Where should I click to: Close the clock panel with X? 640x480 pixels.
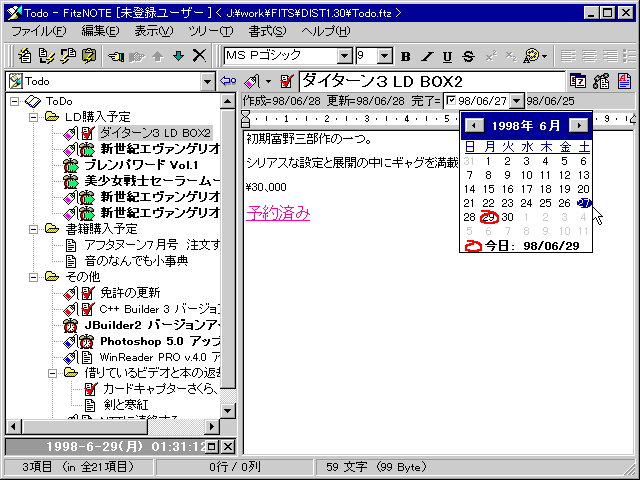click(x=228, y=447)
